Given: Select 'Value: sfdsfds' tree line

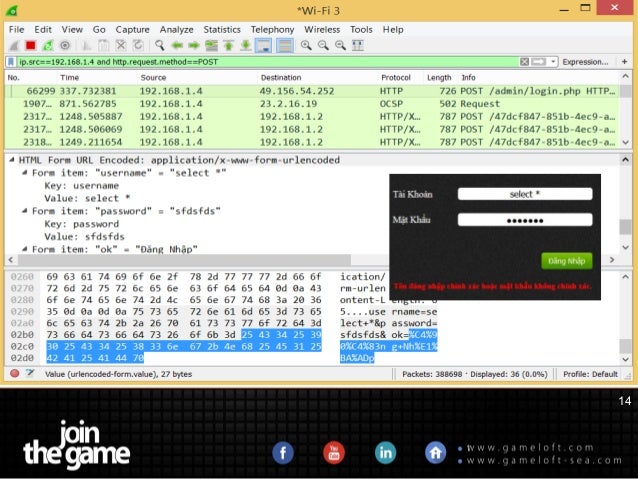Looking at the screenshot, I should [x=84, y=236].
